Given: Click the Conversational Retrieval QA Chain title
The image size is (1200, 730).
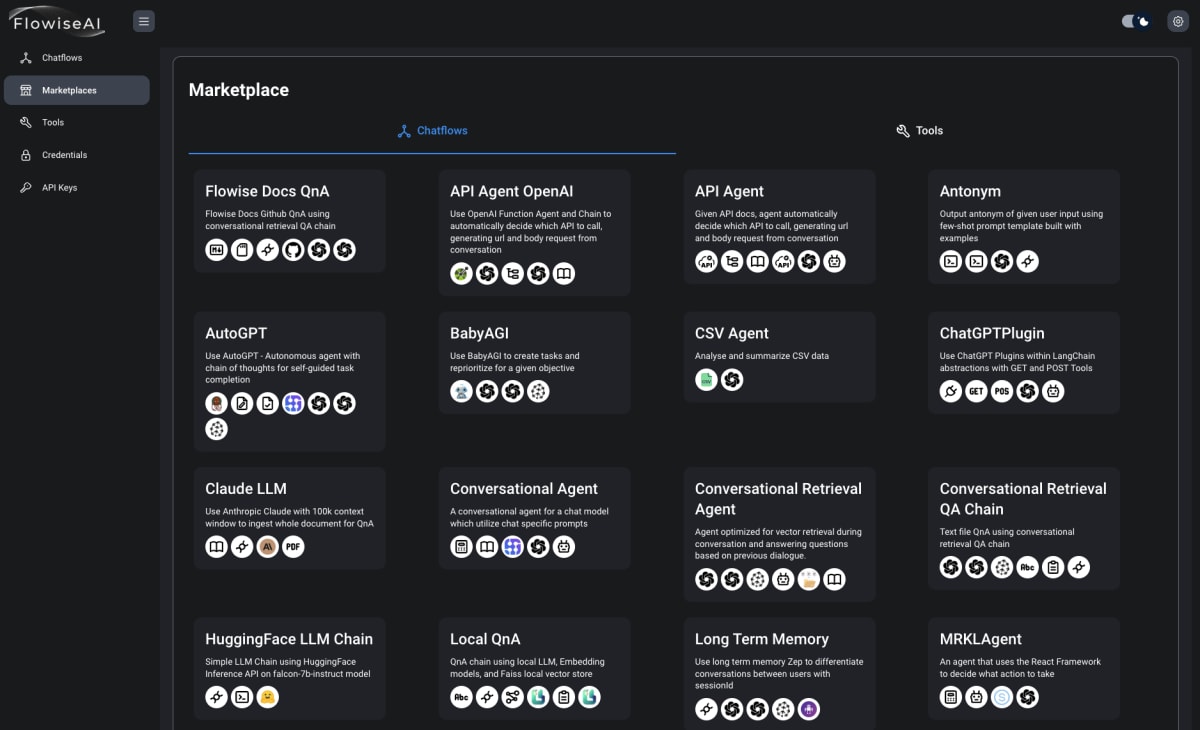Looking at the screenshot, I should coord(1023,498).
